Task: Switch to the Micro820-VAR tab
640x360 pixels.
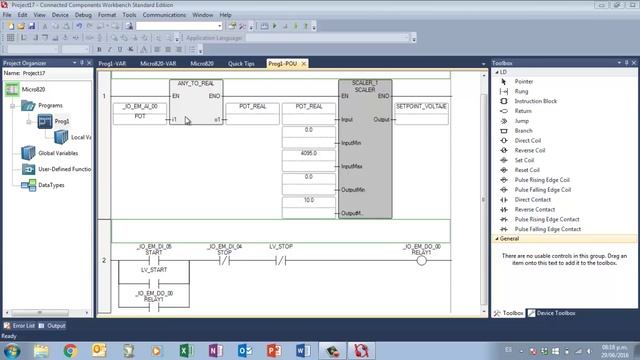Action: (x=158, y=64)
